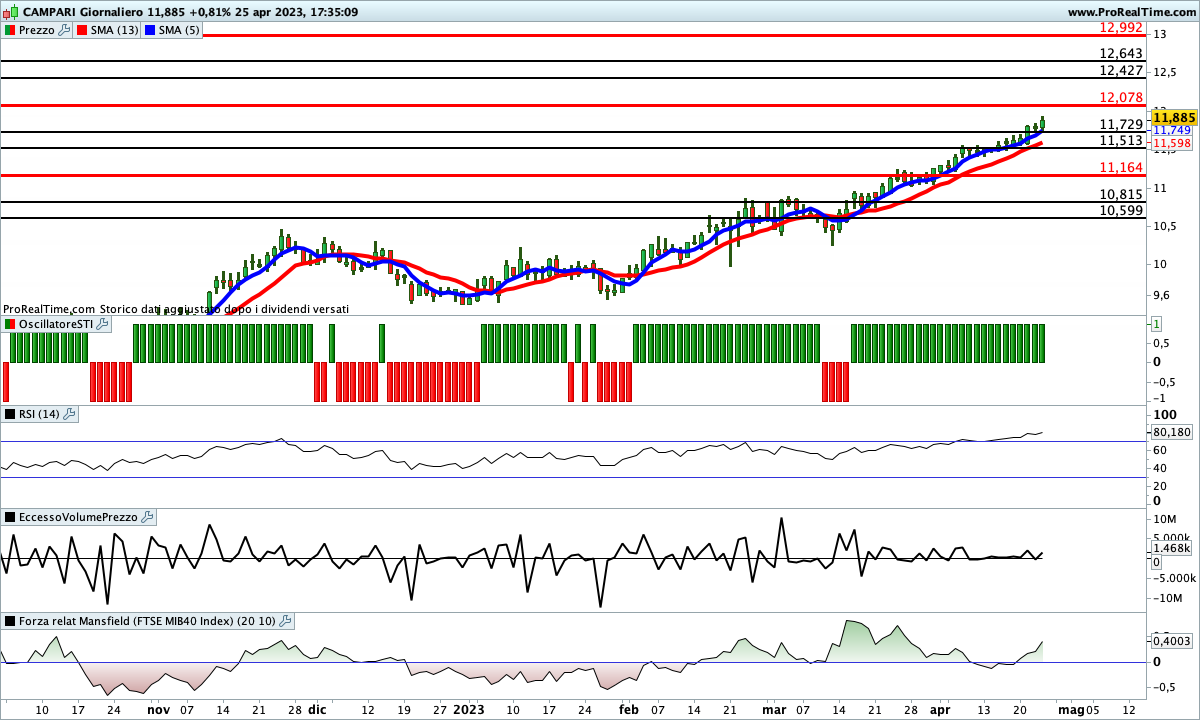
Task: Click the feb month marker on time axis
Action: [629, 709]
